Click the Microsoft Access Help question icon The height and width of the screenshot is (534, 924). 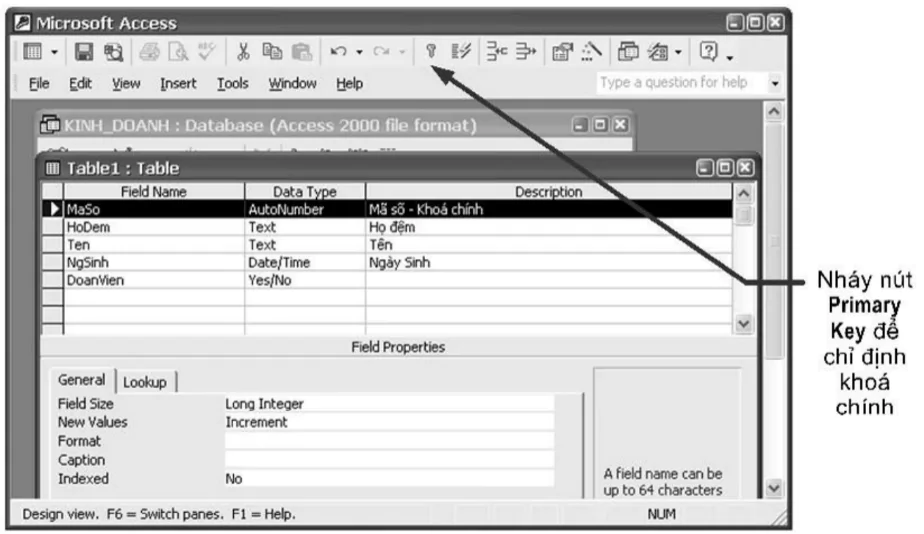708,52
